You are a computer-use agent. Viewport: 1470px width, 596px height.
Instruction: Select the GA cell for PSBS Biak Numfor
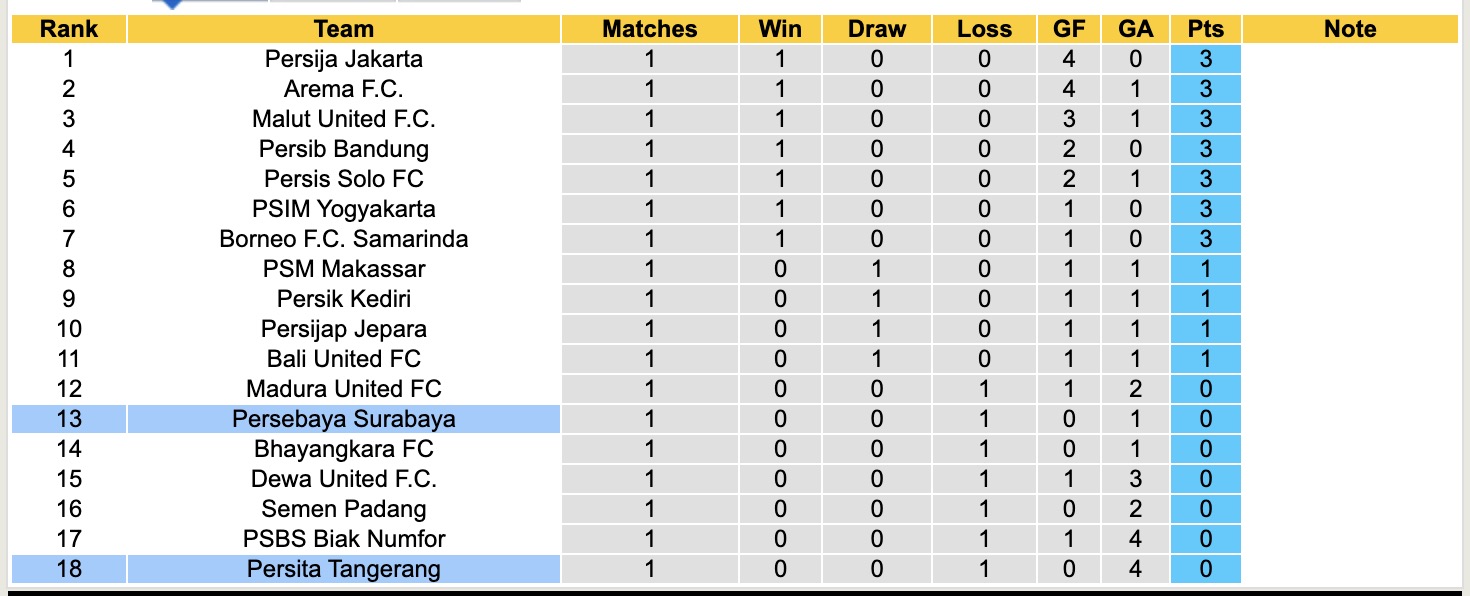[x=1135, y=539]
